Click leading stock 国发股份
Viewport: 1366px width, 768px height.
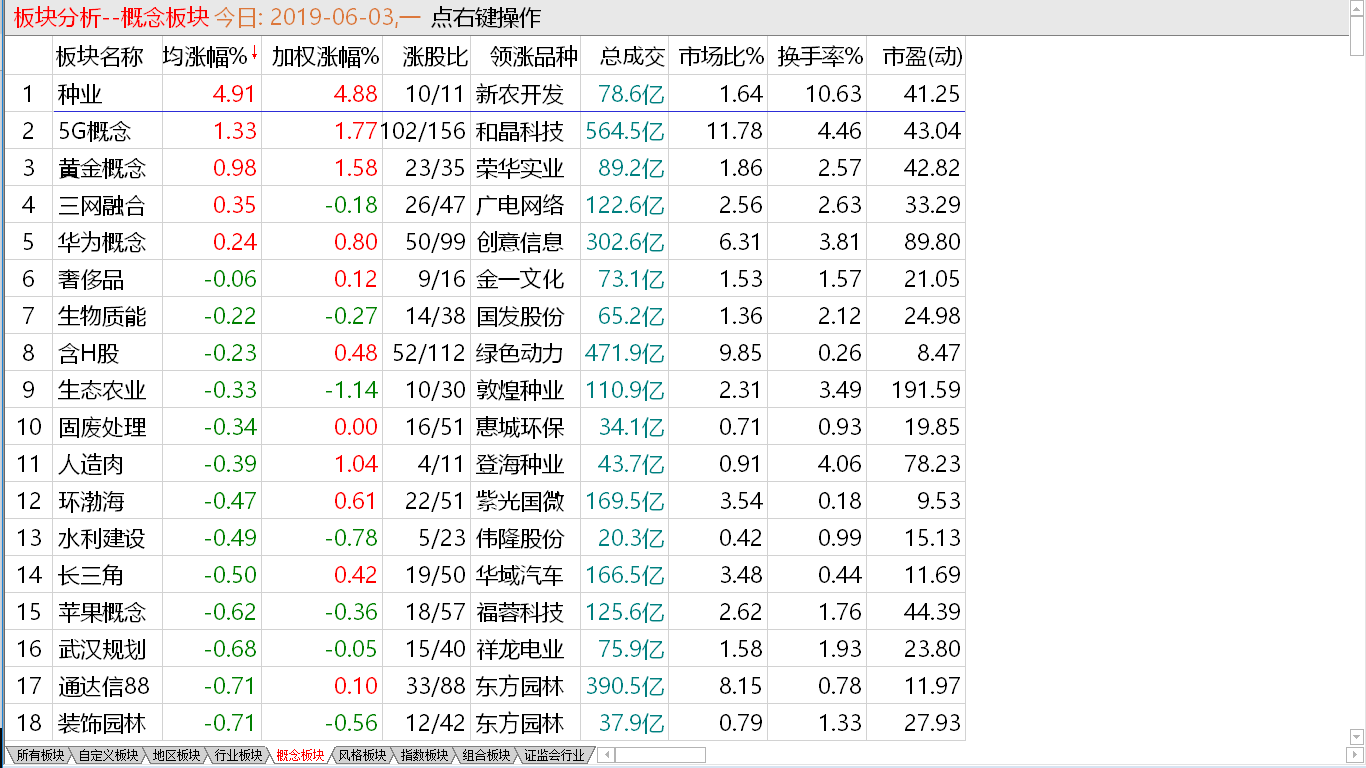coord(520,316)
